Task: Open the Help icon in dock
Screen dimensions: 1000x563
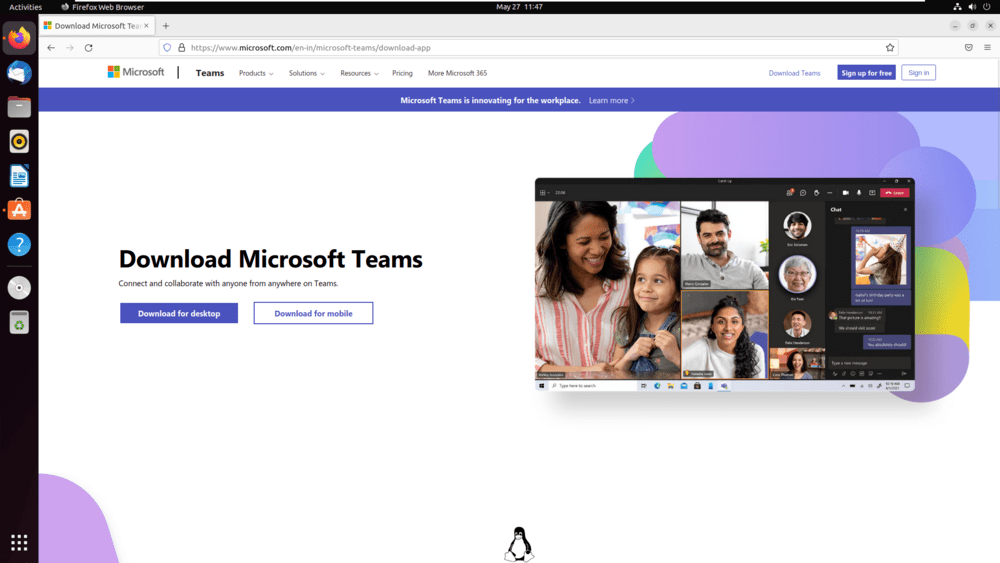Action: 19,244
